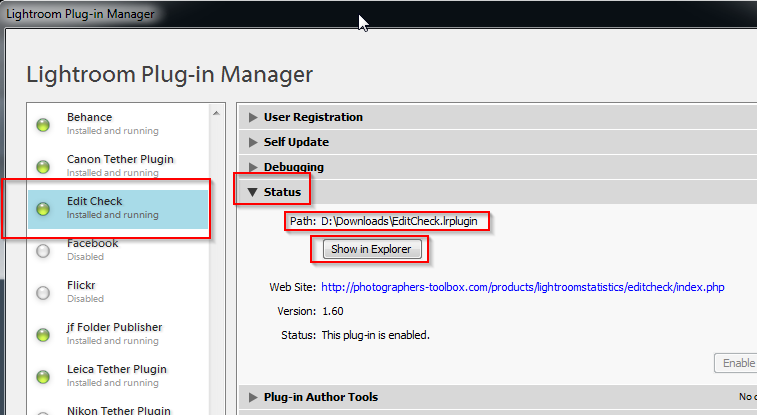757x415 pixels.
Task: Click the Nikon Tether Plugin status icon
Action: pos(43,410)
